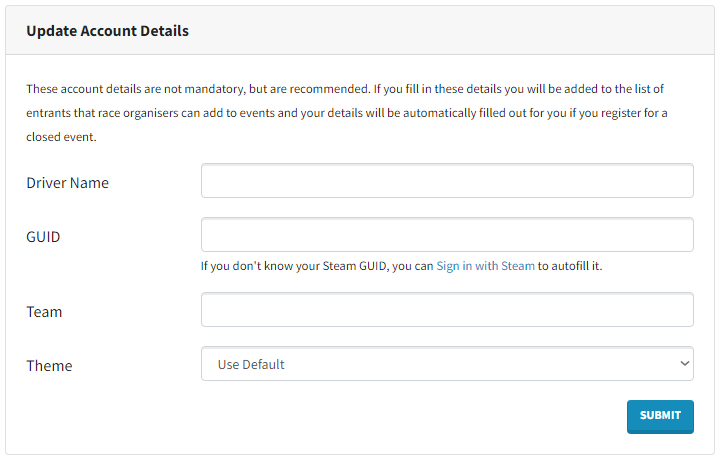The width and height of the screenshot is (722, 459).
Task: Select the 'Use Default' theme value
Action: (x=251, y=365)
